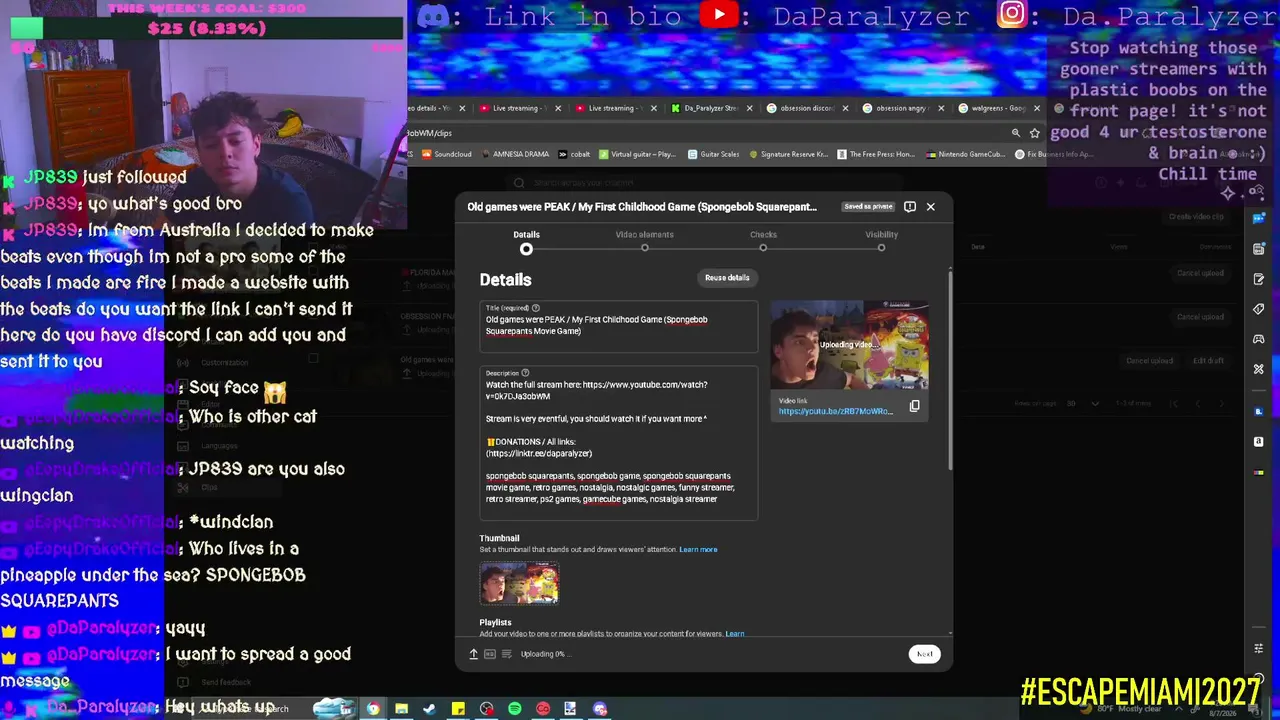The width and height of the screenshot is (1280, 720).
Task: Click the Reuse details button
Action: click(727, 278)
